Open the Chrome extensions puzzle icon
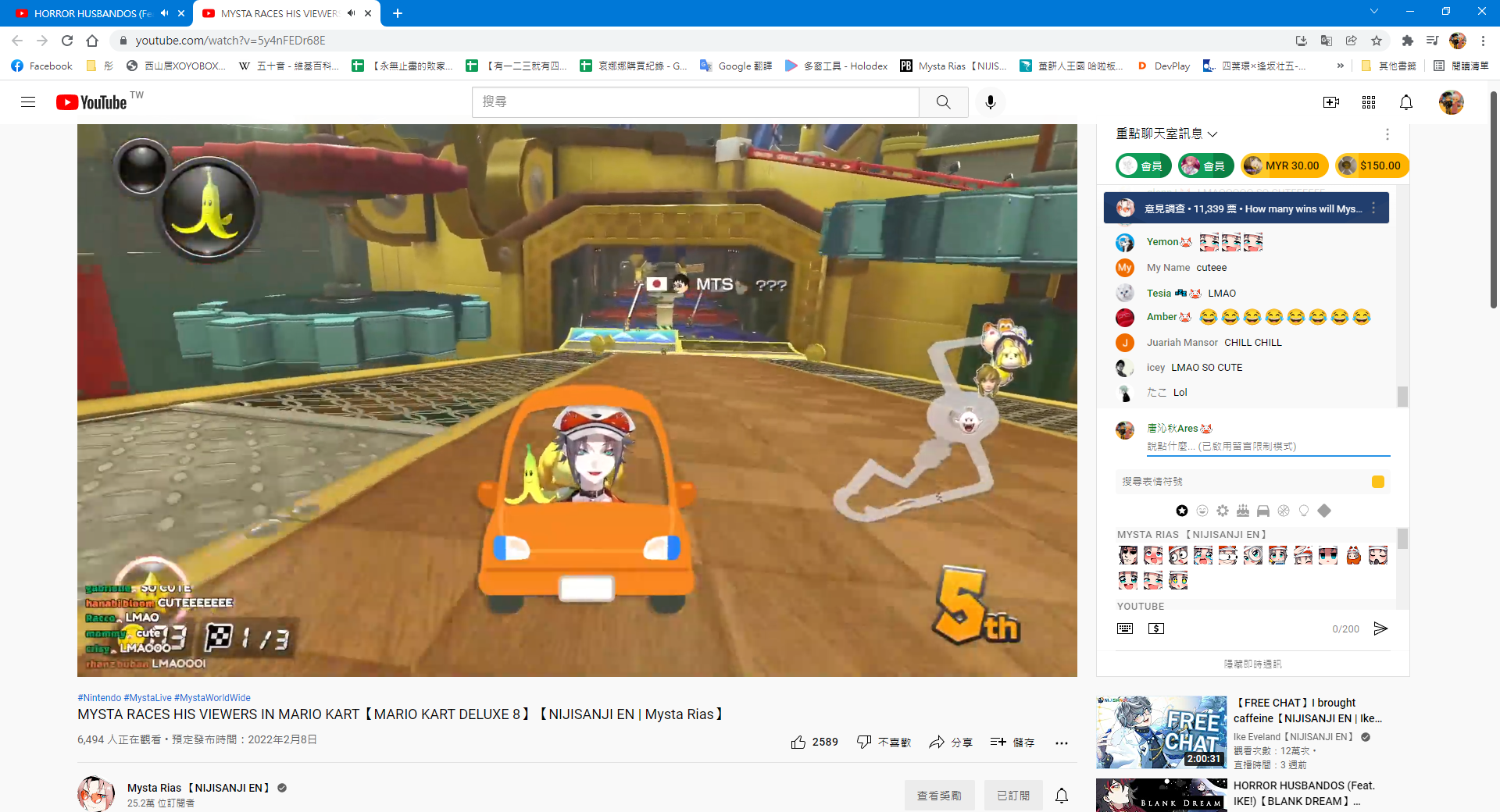Image resolution: width=1500 pixels, height=812 pixels. tap(1408, 41)
